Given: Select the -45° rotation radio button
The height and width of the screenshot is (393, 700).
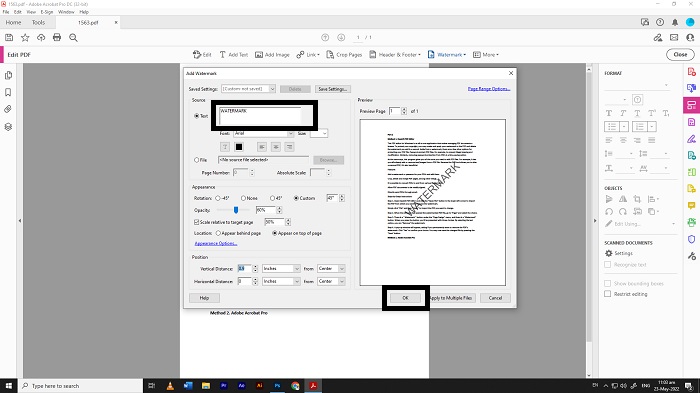Looking at the screenshot, I should (218, 198).
